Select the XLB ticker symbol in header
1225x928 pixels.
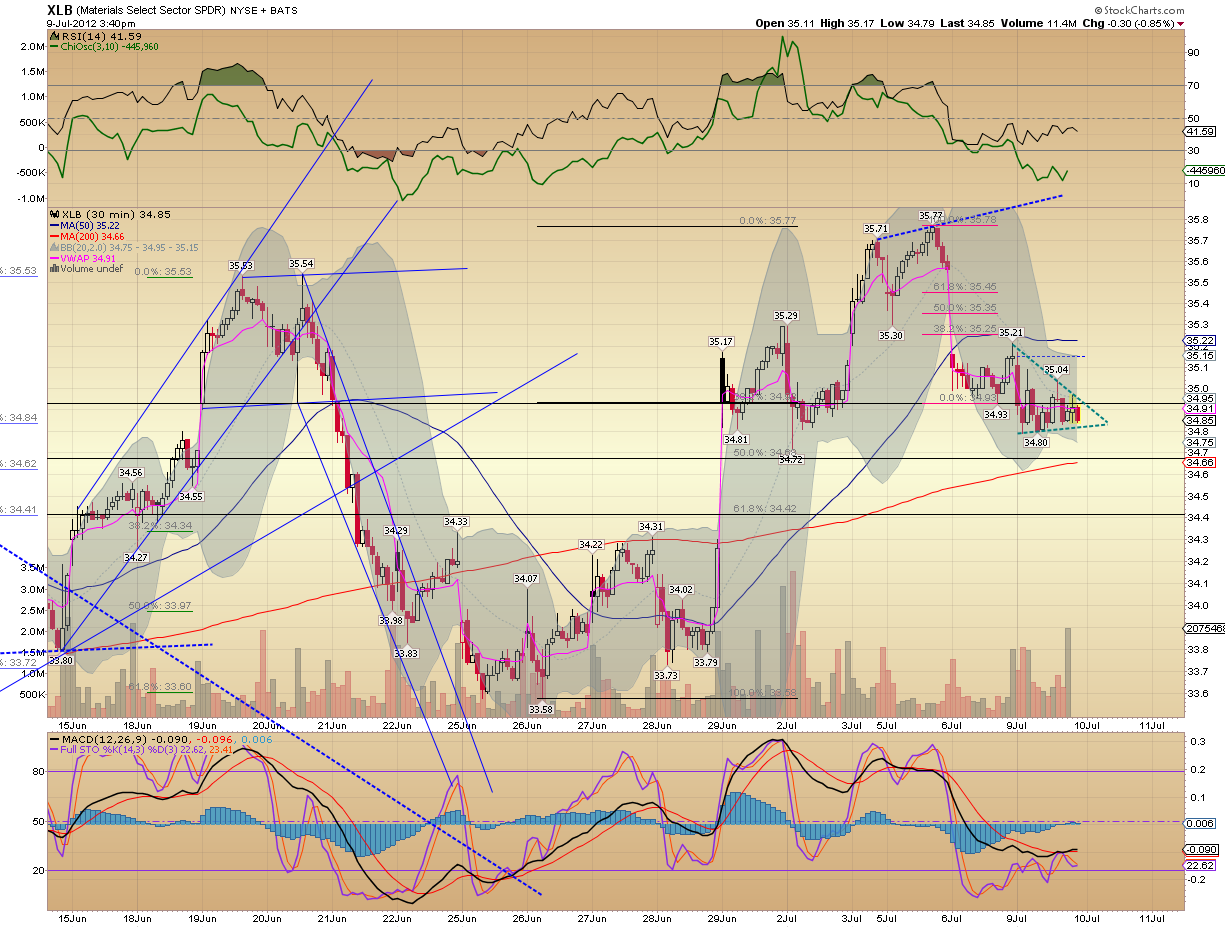61,10
